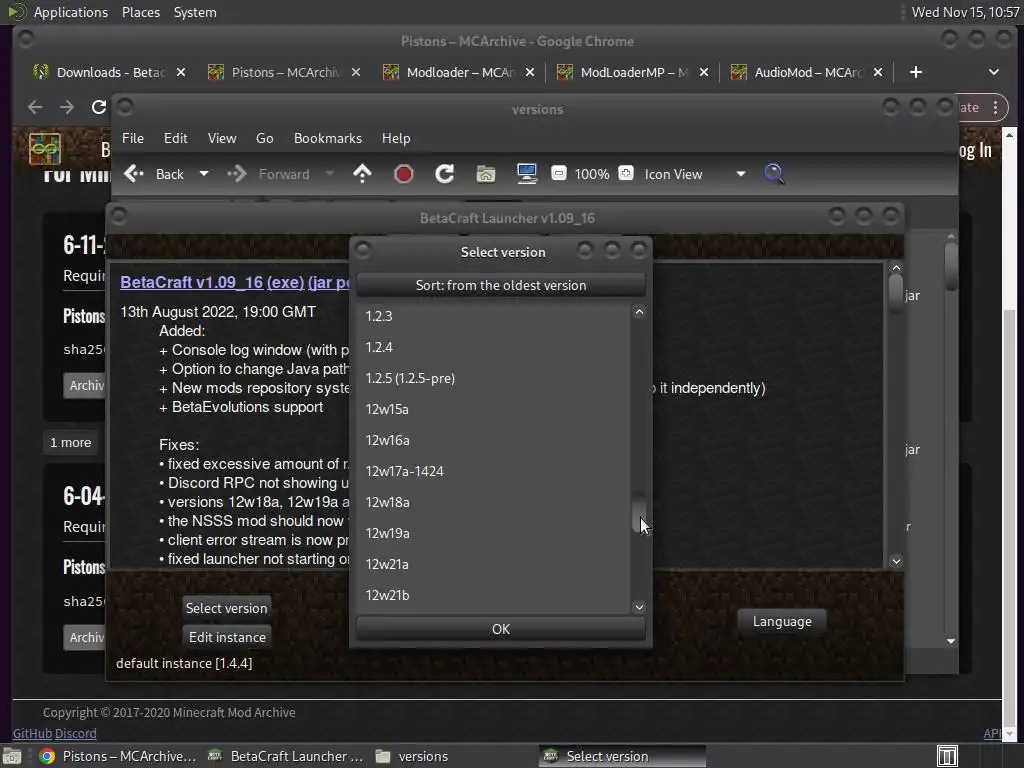
Task: Open the Go menu in versions window
Action: pos(264,138)
